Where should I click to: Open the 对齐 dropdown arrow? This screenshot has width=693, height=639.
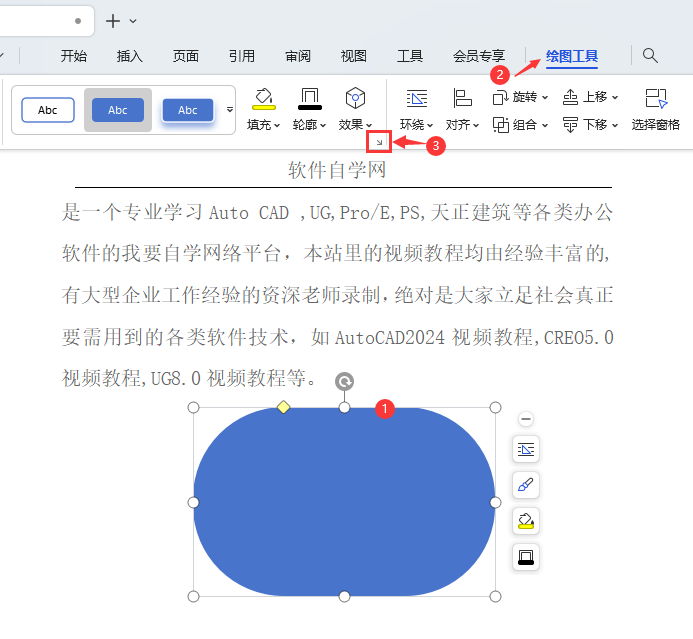(476, 126)
